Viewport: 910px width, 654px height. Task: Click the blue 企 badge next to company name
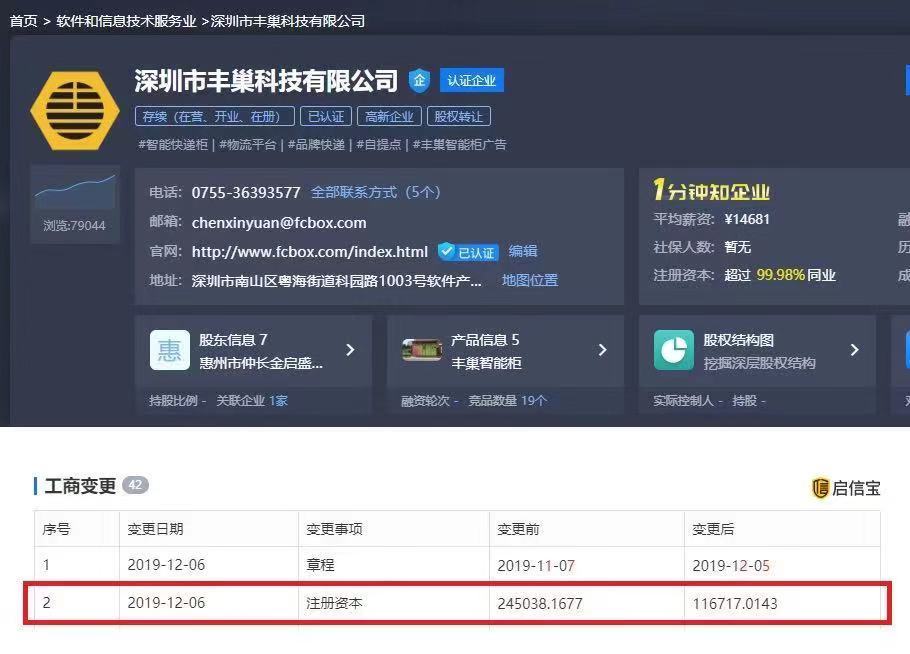pos(420,81)
